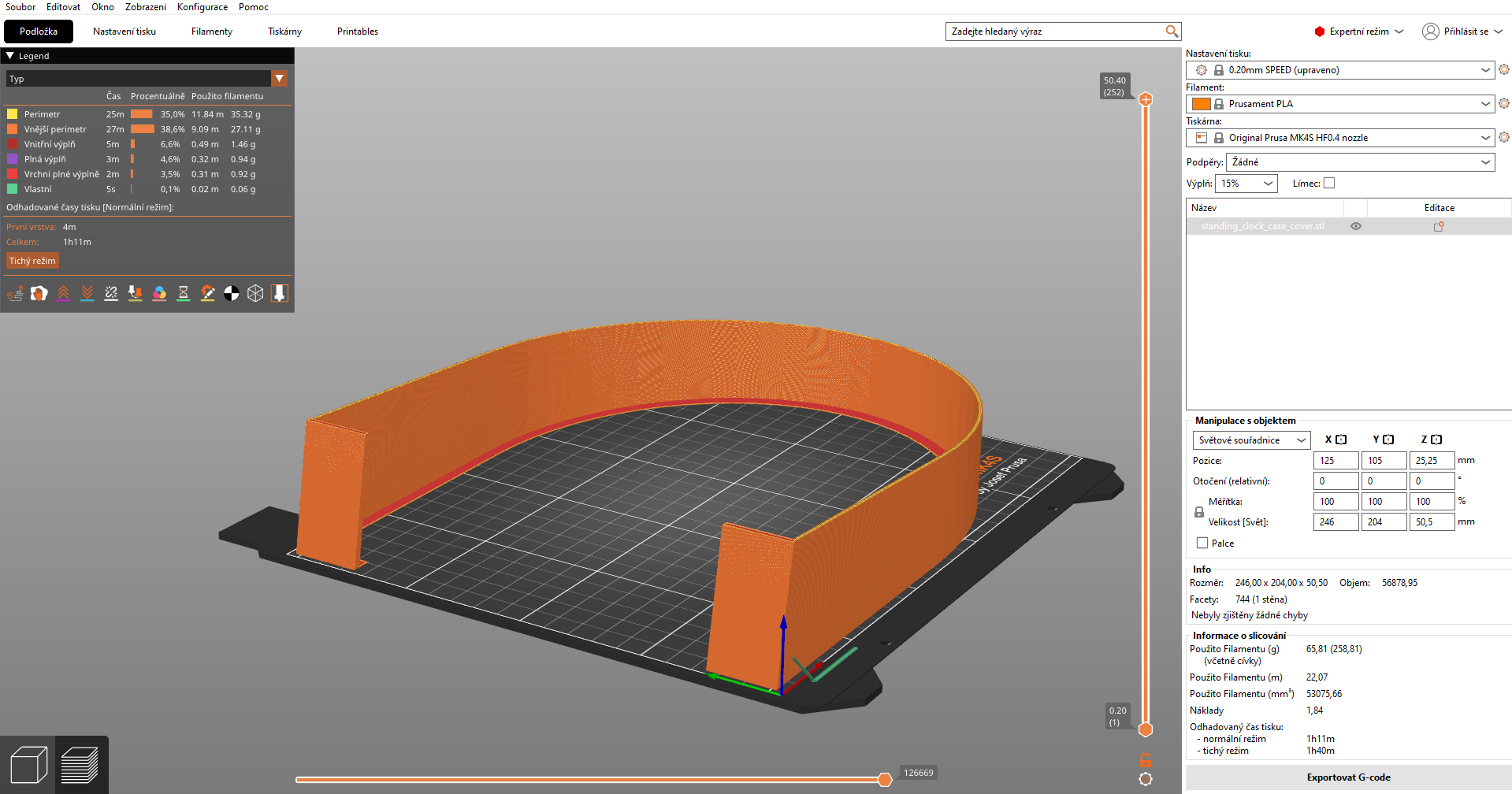
Task: Edit filament settings gear next to Prusament PLA
Action: coord(1504,104)
